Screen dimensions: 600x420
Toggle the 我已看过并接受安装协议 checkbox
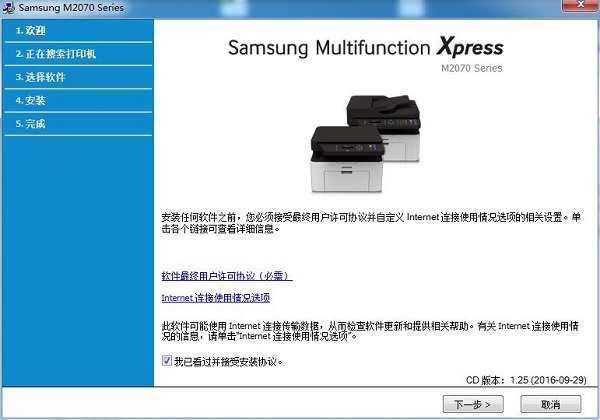click(167, 361)
